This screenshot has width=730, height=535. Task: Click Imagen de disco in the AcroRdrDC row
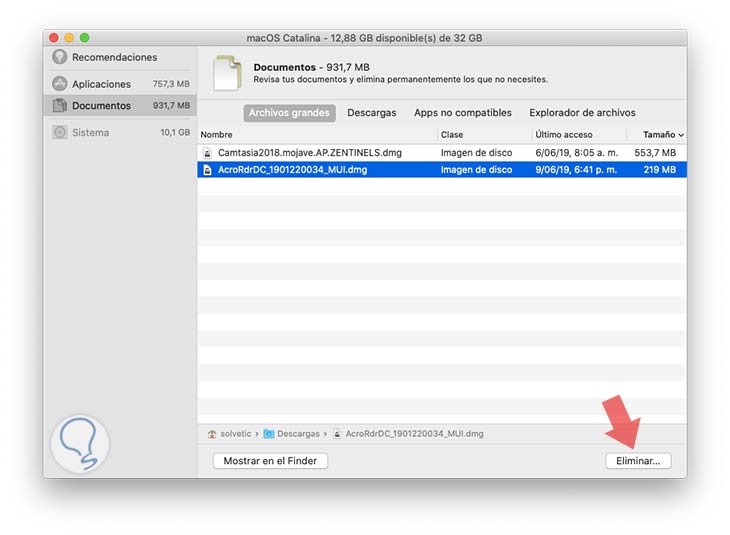coord(476,170)
